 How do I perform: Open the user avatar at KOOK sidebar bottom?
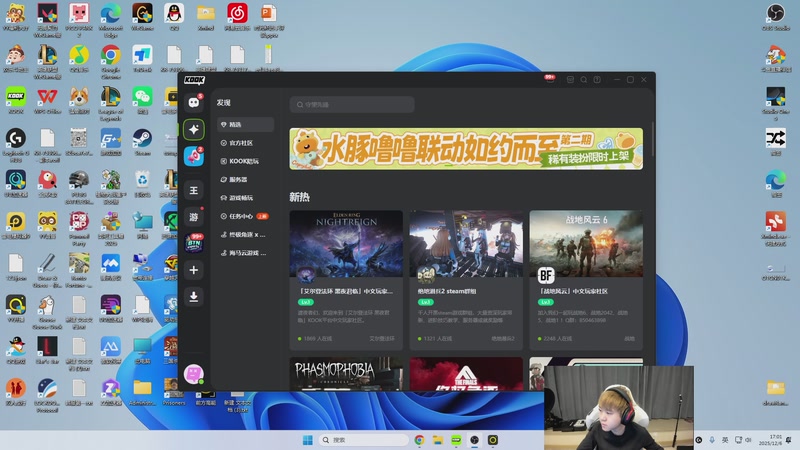(193, 374)
